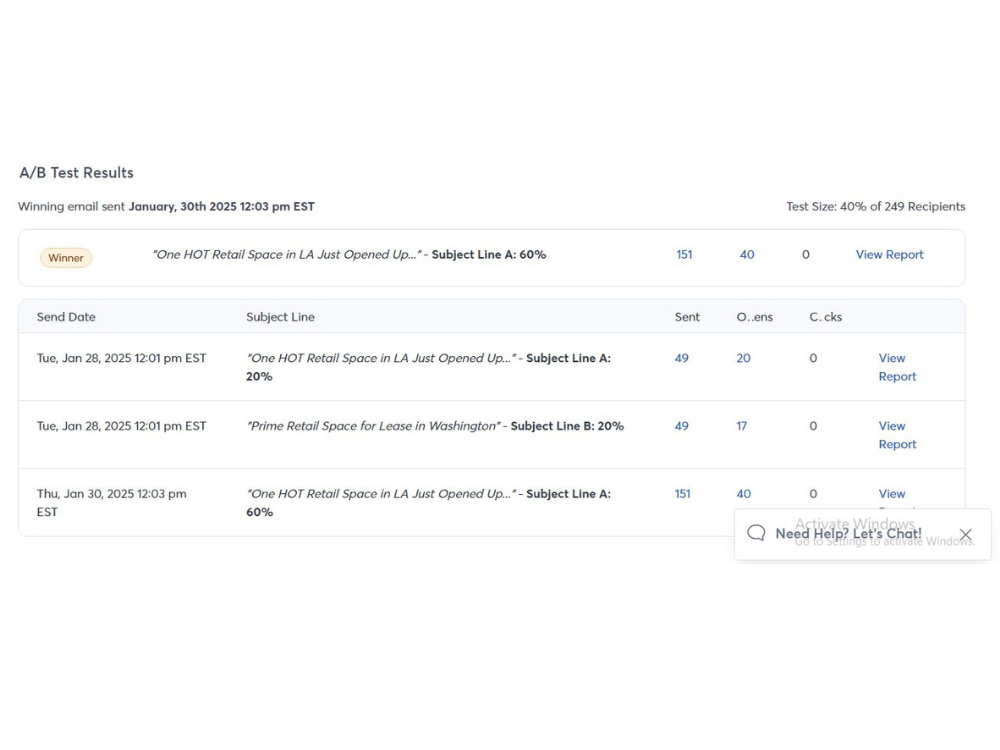1000x750 pixels.
Task: Click the Send Date column header
Action: coord(66,317)
